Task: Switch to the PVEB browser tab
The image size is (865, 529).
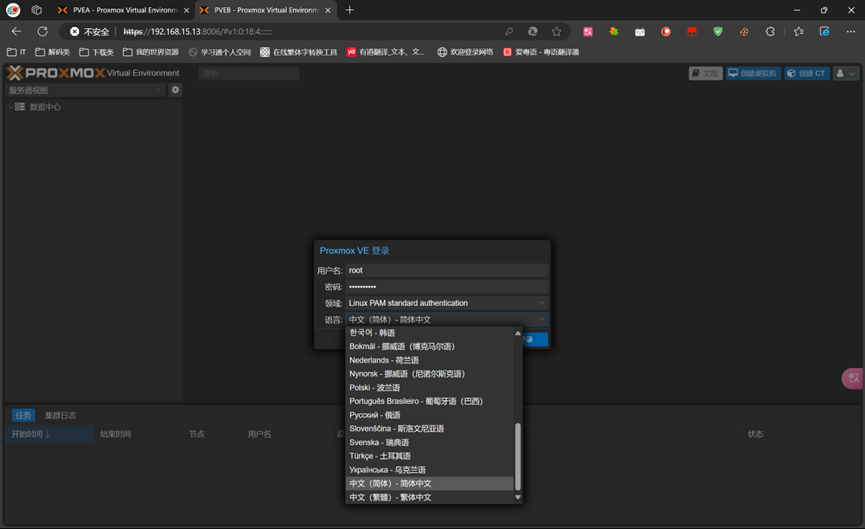Action: [x=265, y=10]
